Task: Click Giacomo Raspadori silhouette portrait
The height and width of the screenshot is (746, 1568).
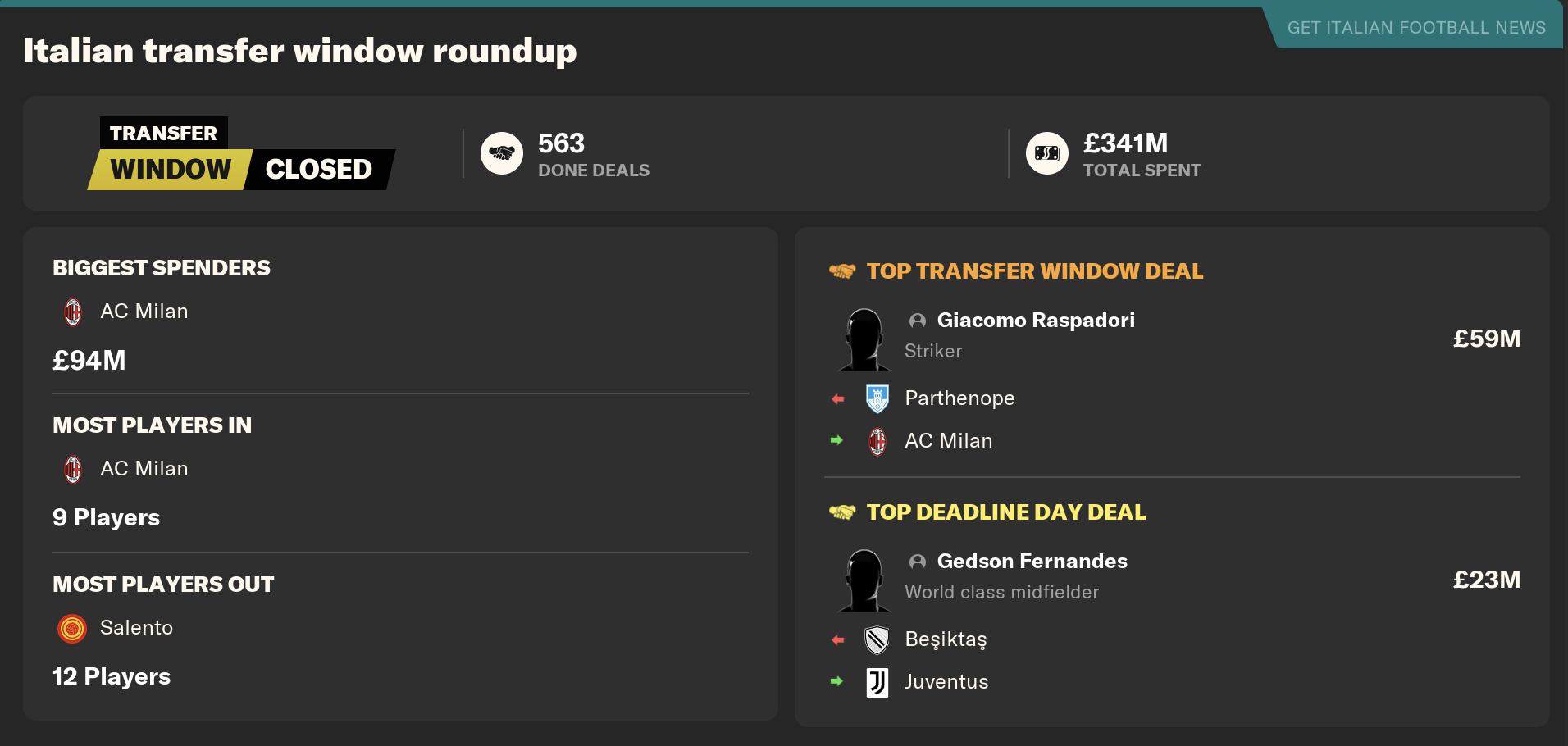Action: (x=864, y=339)
